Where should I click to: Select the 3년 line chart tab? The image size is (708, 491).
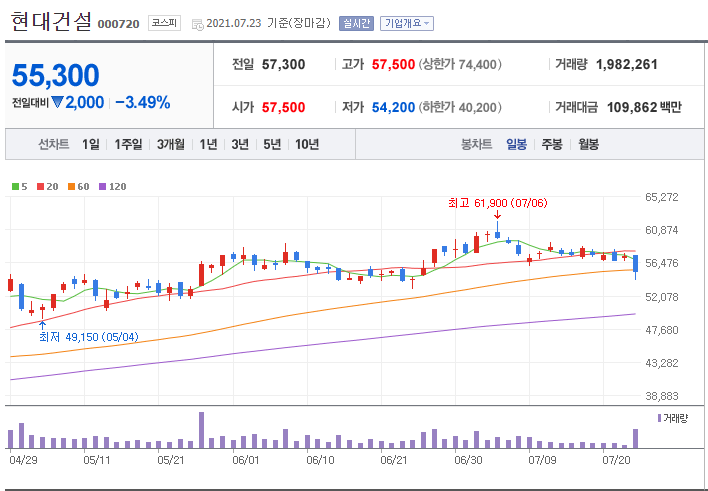(x=240, y=145)
